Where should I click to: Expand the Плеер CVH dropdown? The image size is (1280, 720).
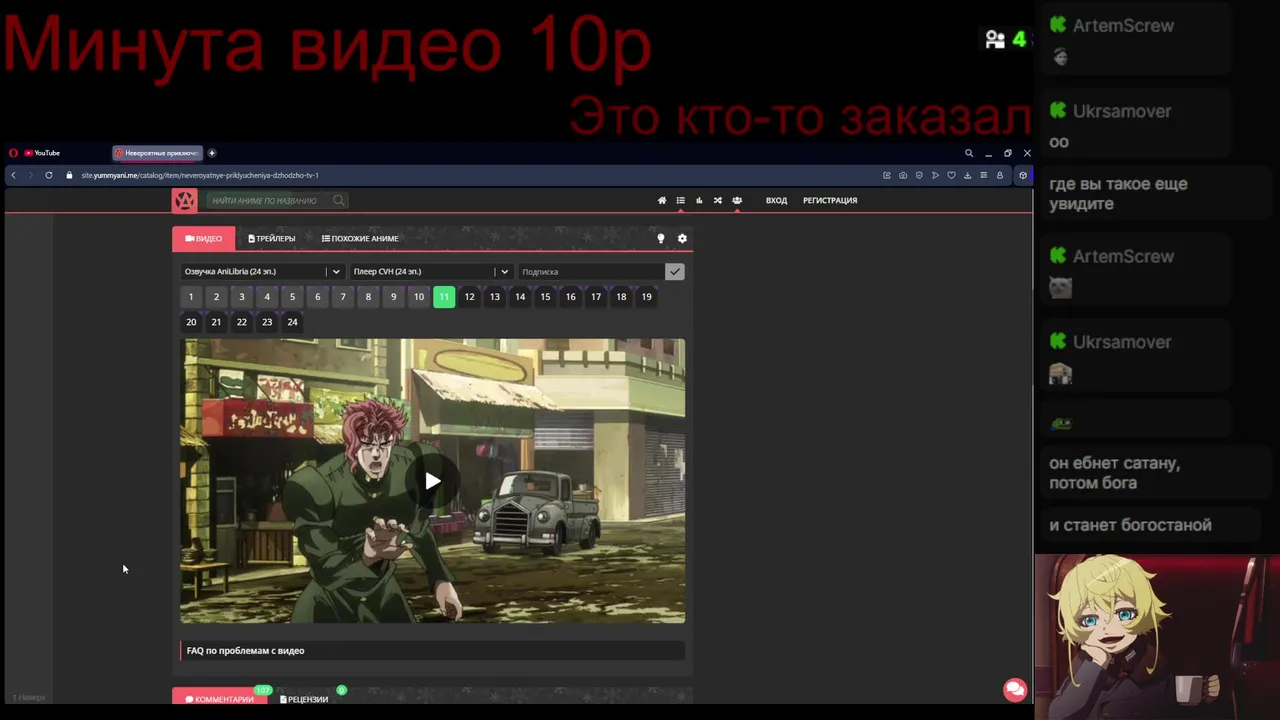pyautogui.click(x=431, y=271)
